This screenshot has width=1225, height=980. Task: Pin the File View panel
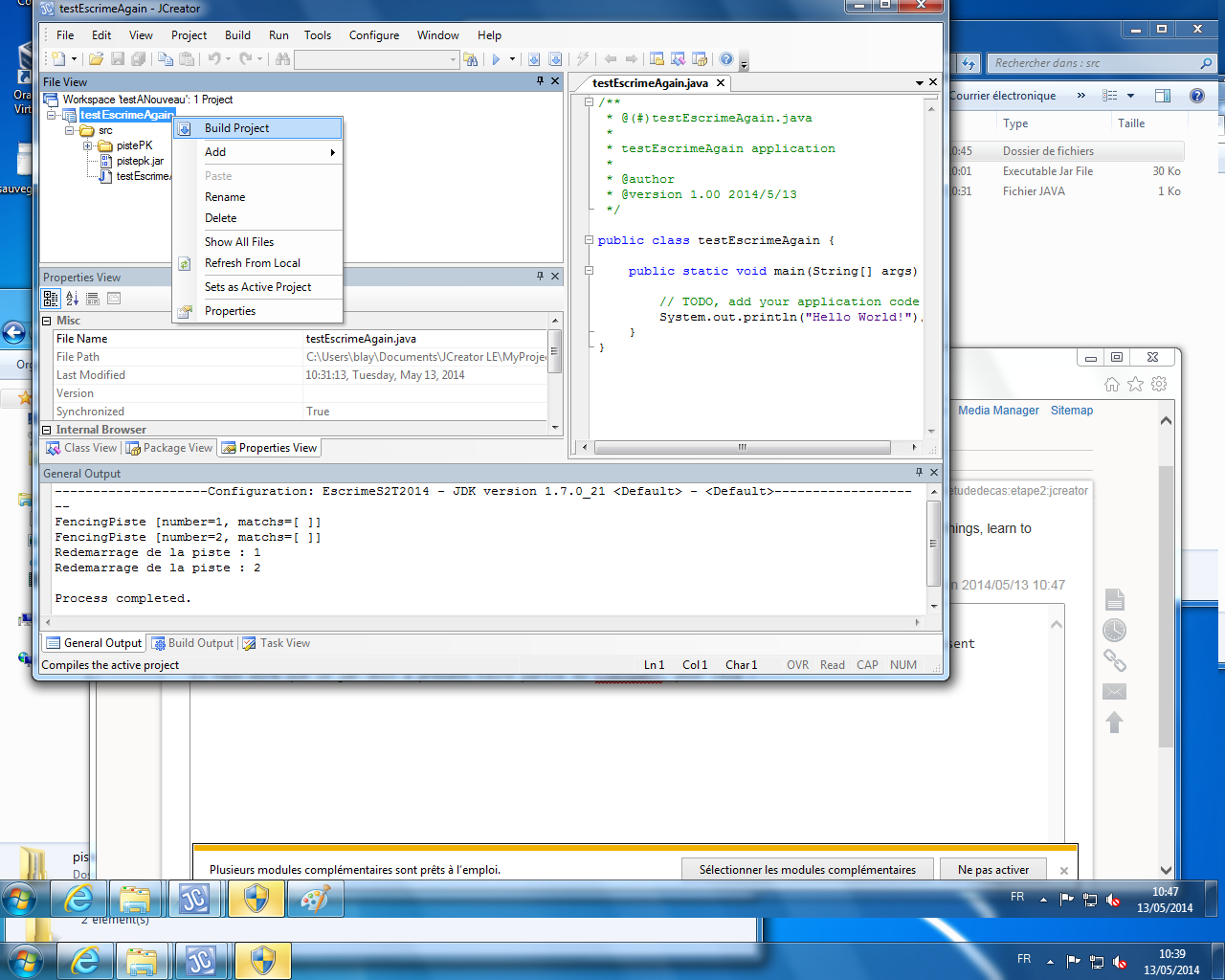(x=540, y=81)
